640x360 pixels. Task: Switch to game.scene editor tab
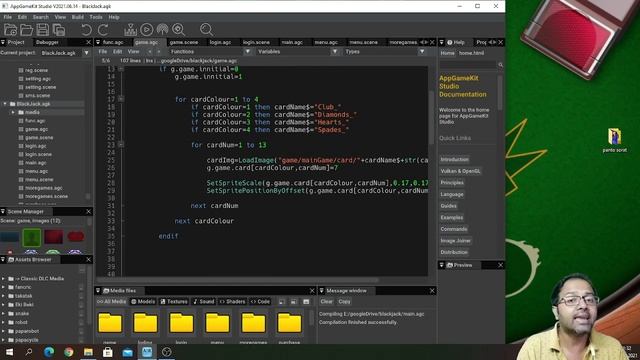coord(184,42)
